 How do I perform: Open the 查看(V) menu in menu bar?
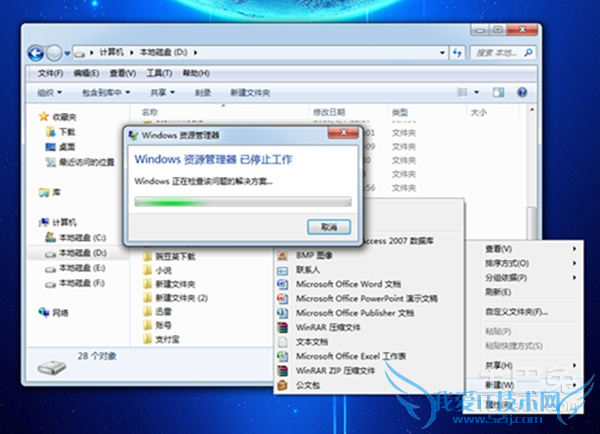tap(123, 73)
